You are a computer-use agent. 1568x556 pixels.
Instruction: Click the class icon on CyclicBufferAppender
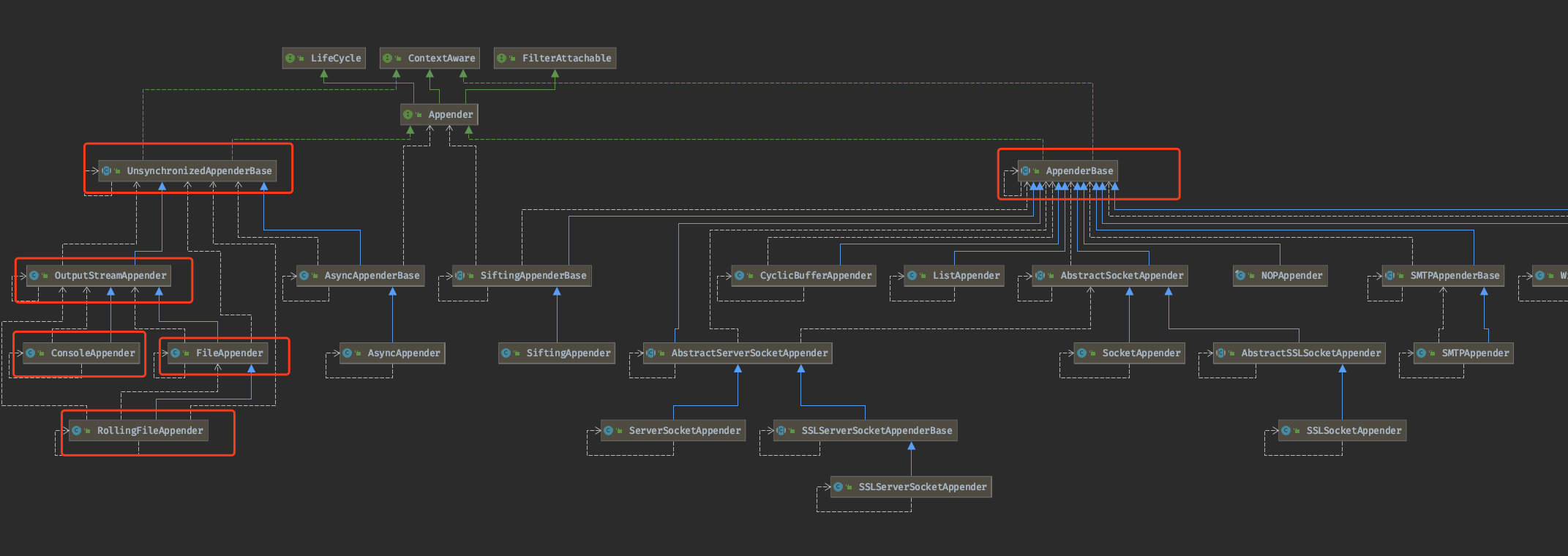(x=740, y=276)
